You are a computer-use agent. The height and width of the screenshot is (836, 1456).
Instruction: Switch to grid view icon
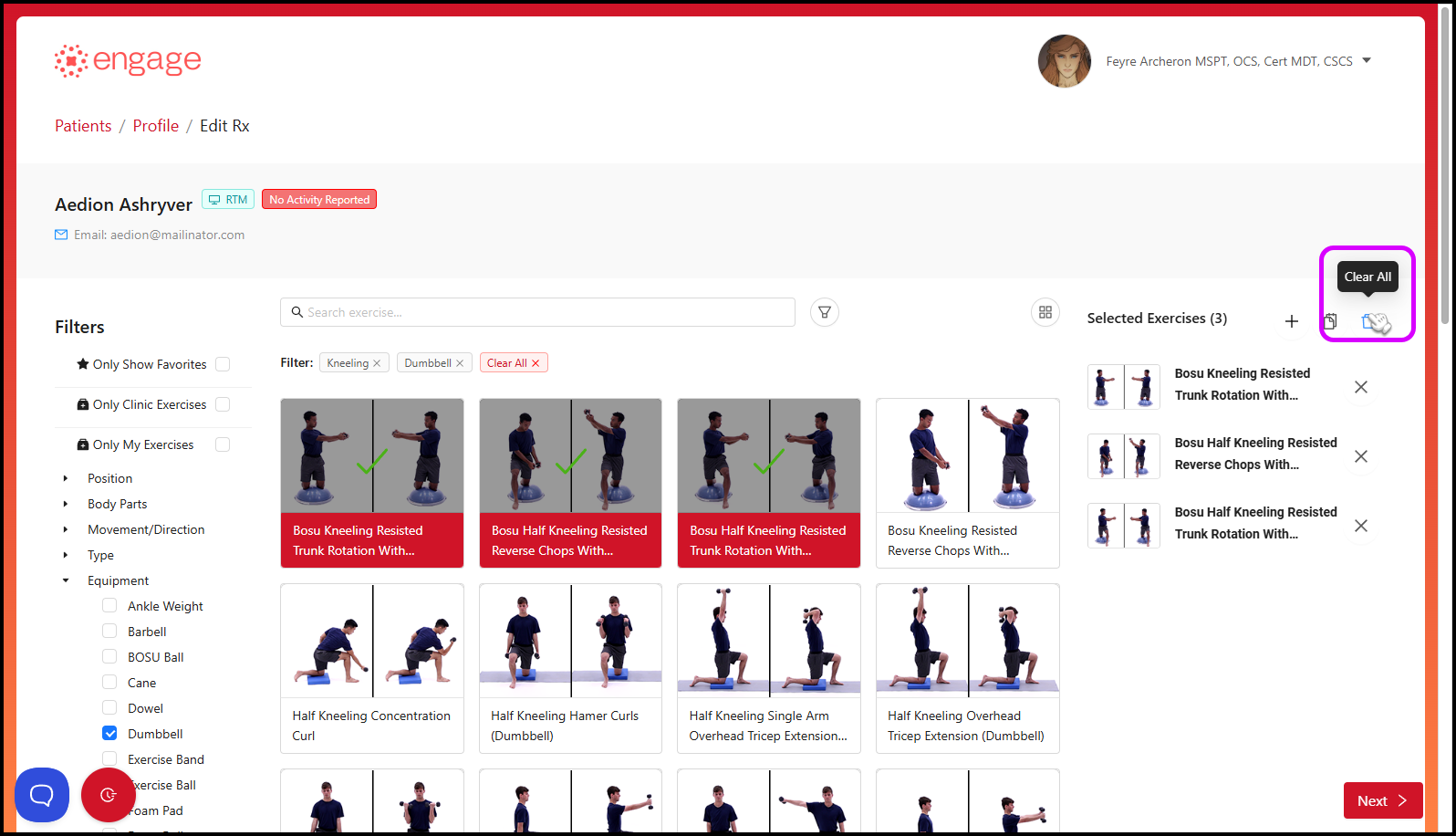(x=1045, y=312)
